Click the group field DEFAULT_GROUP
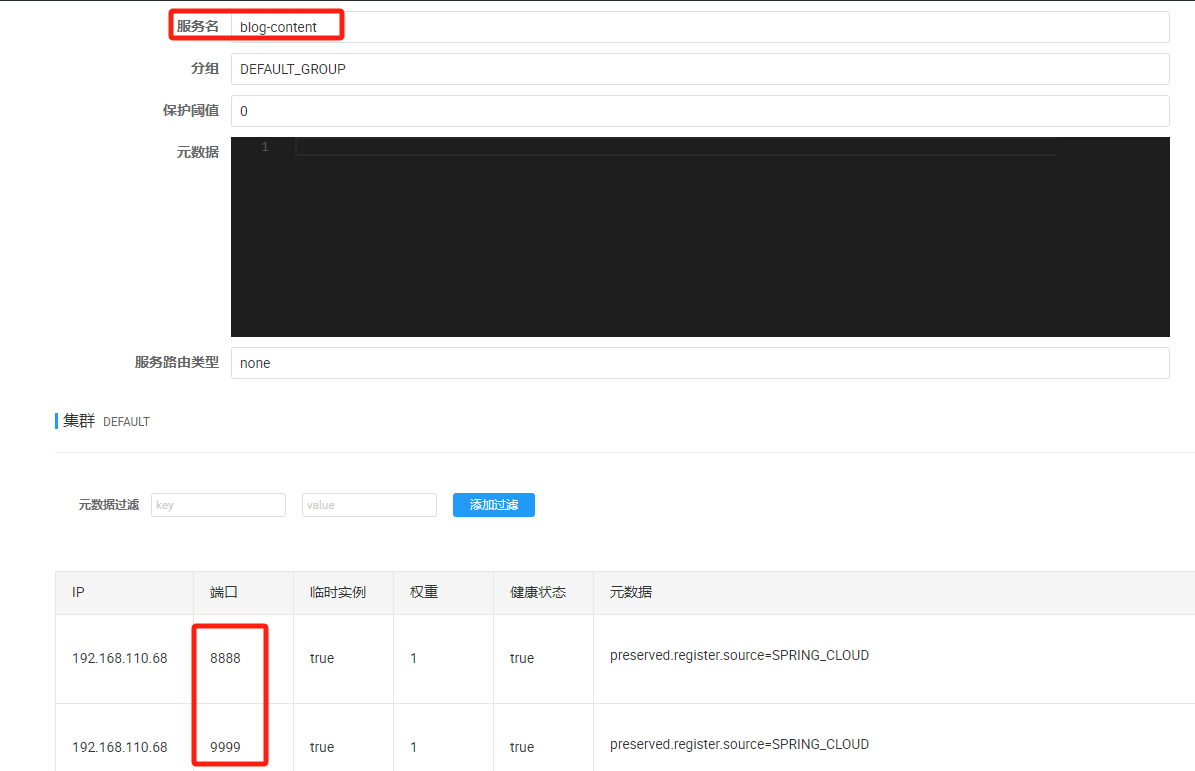Image resolution: width=1195 pixels, height=771 pixels. click(700, 69)
